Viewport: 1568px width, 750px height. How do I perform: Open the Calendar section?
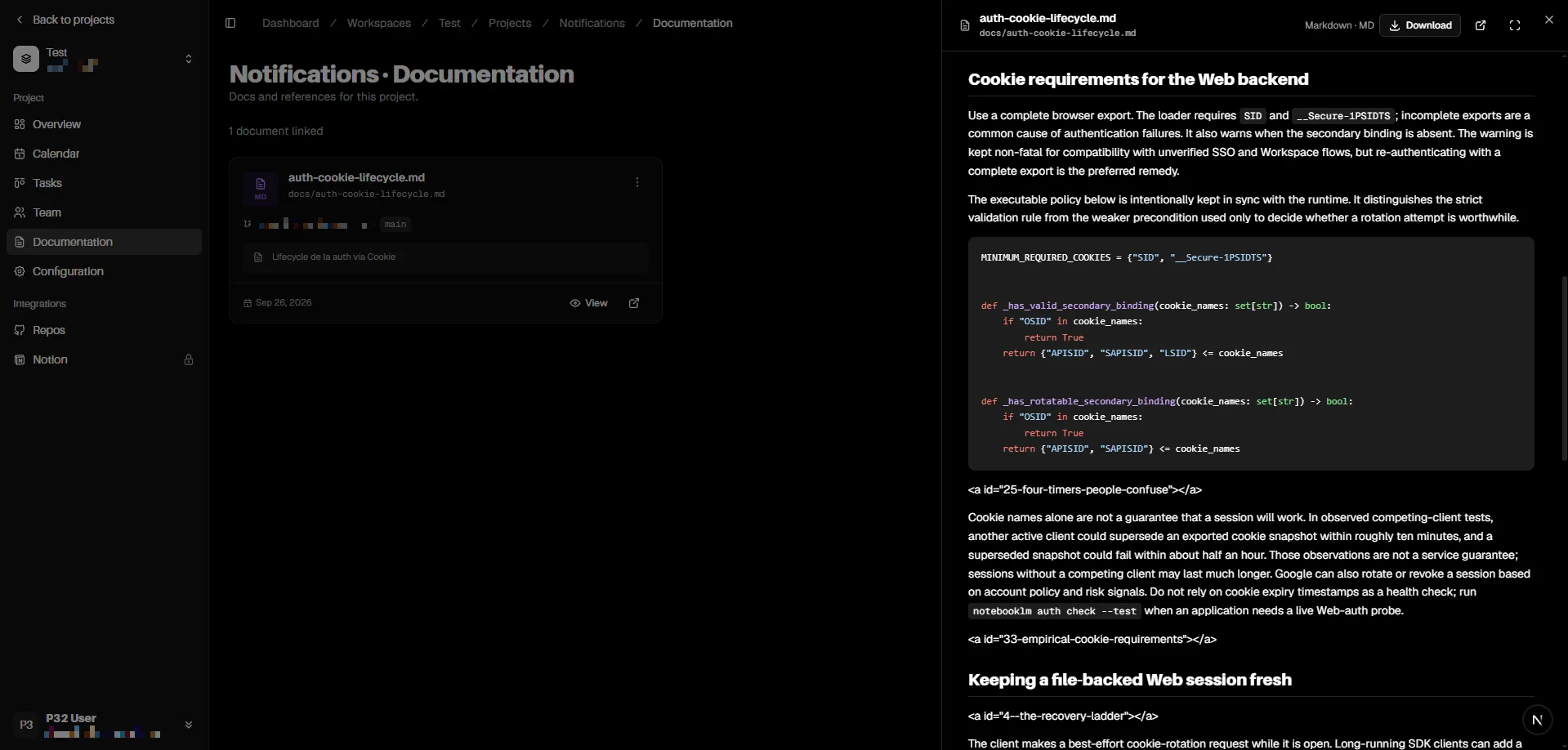pos(104,154)
